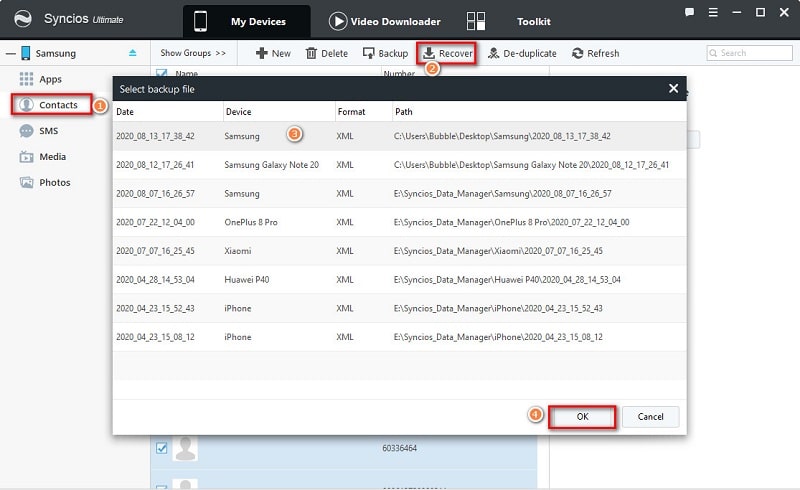Screen dimensions: 800x490
Task: Expand Show Groups panel
Action: pos(193,53)
